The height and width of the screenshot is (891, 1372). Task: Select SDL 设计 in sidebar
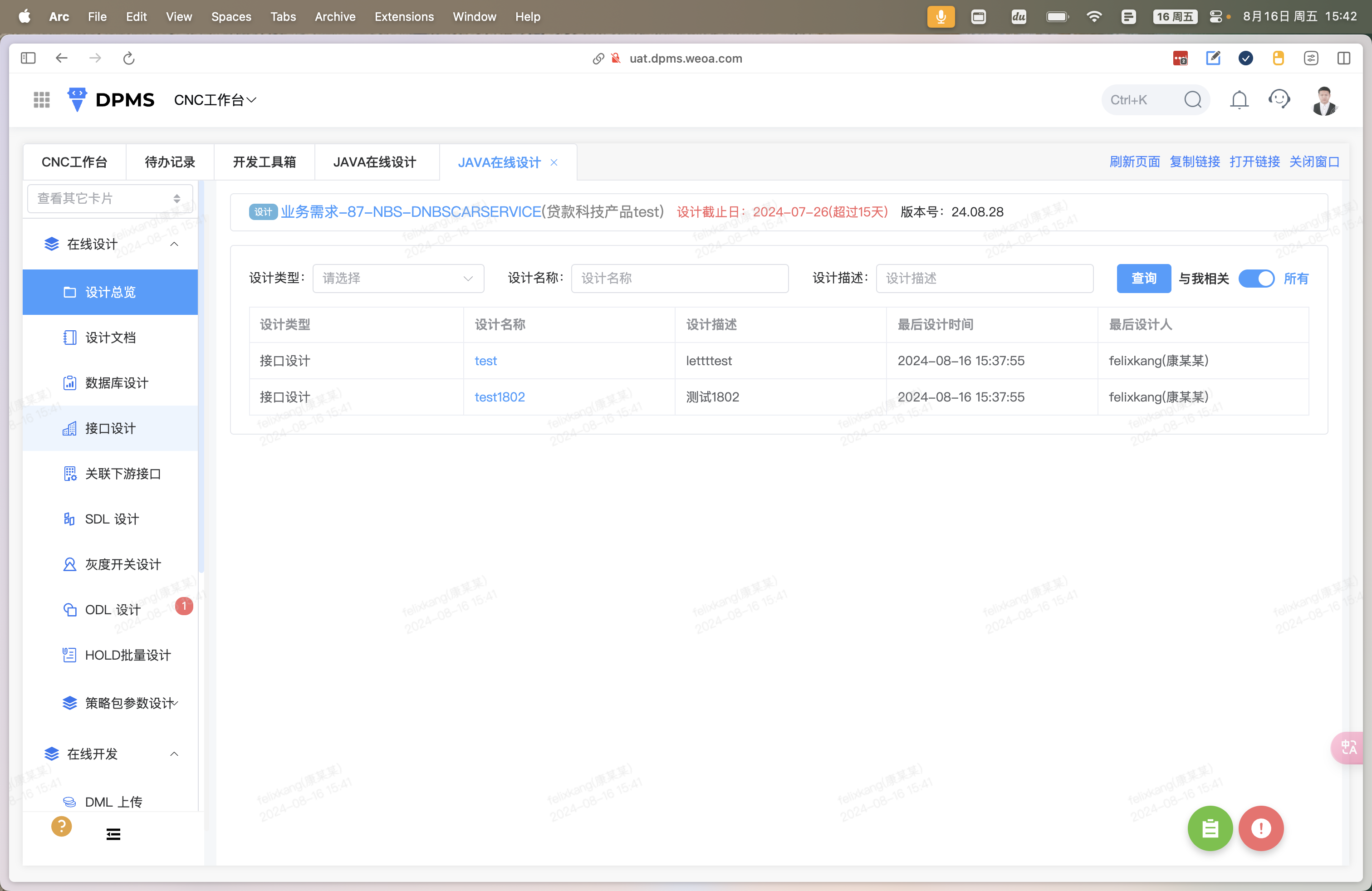pos(109,519)
